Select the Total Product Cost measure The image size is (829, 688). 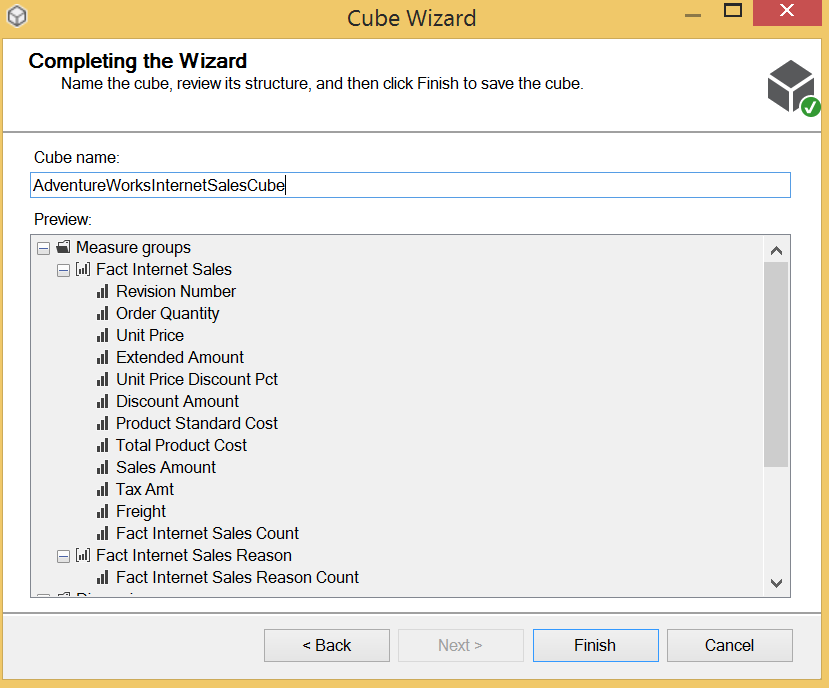pyautogui.click(x=181, y=446)
